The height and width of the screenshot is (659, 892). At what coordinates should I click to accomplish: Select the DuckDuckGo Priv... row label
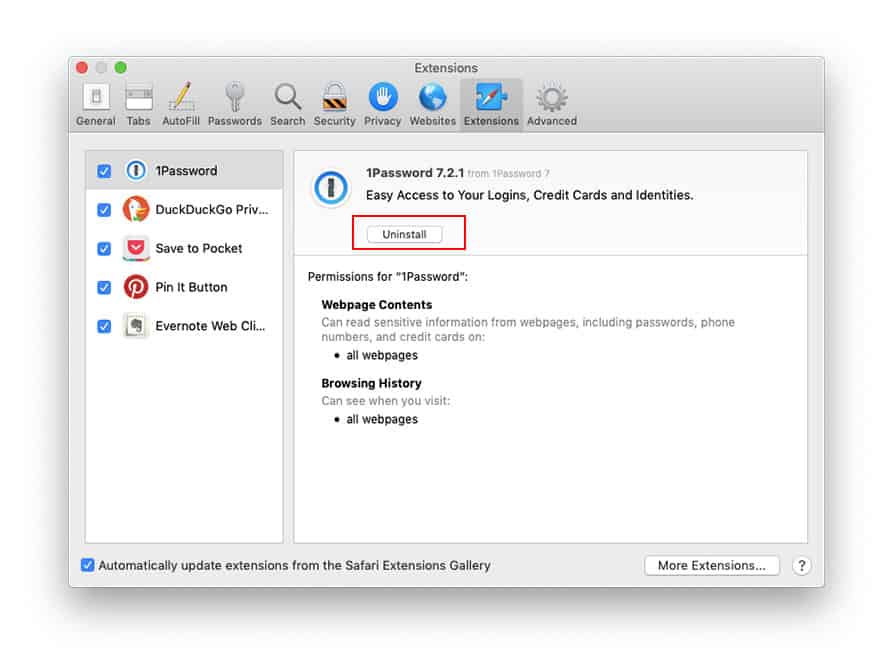click(x=212, y=209)
